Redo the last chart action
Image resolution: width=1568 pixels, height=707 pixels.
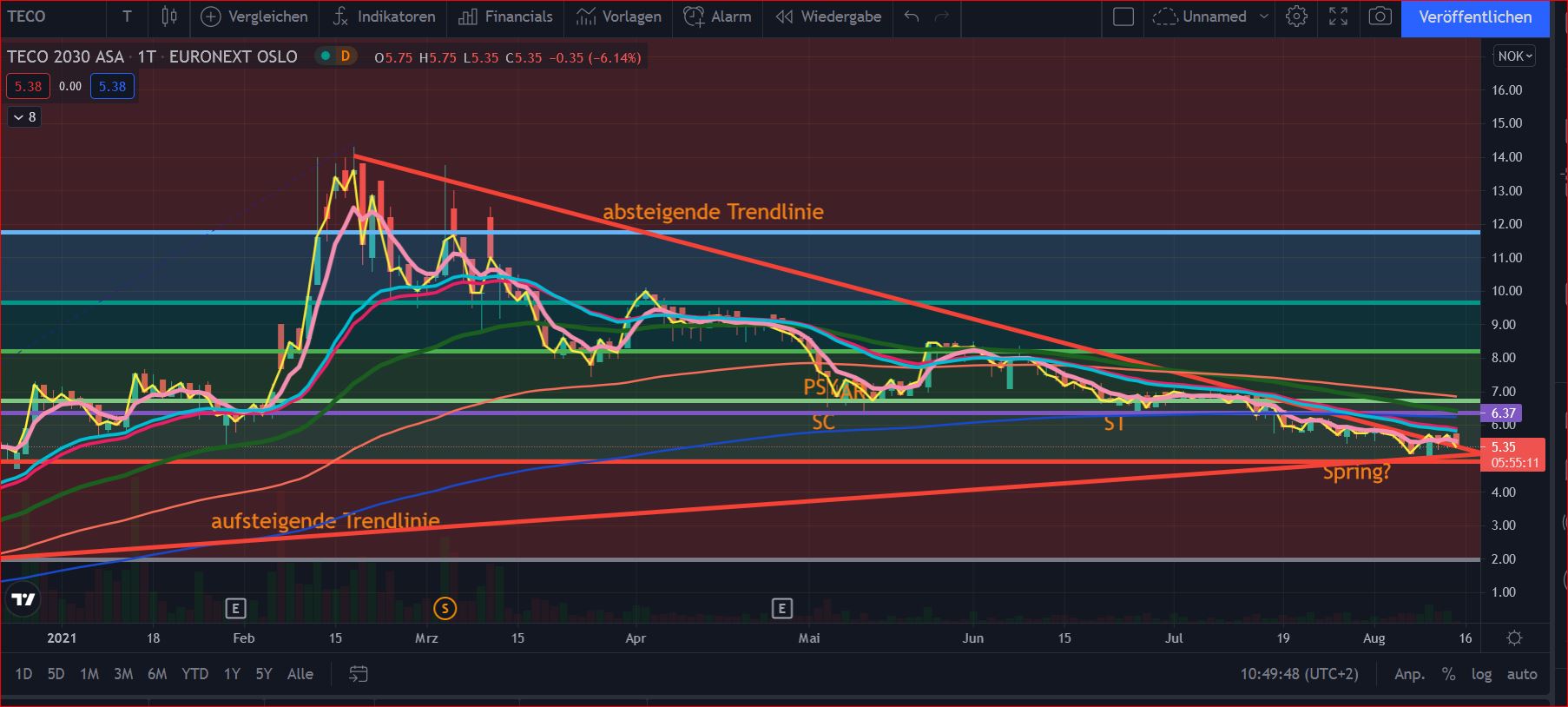click(942, 17)
